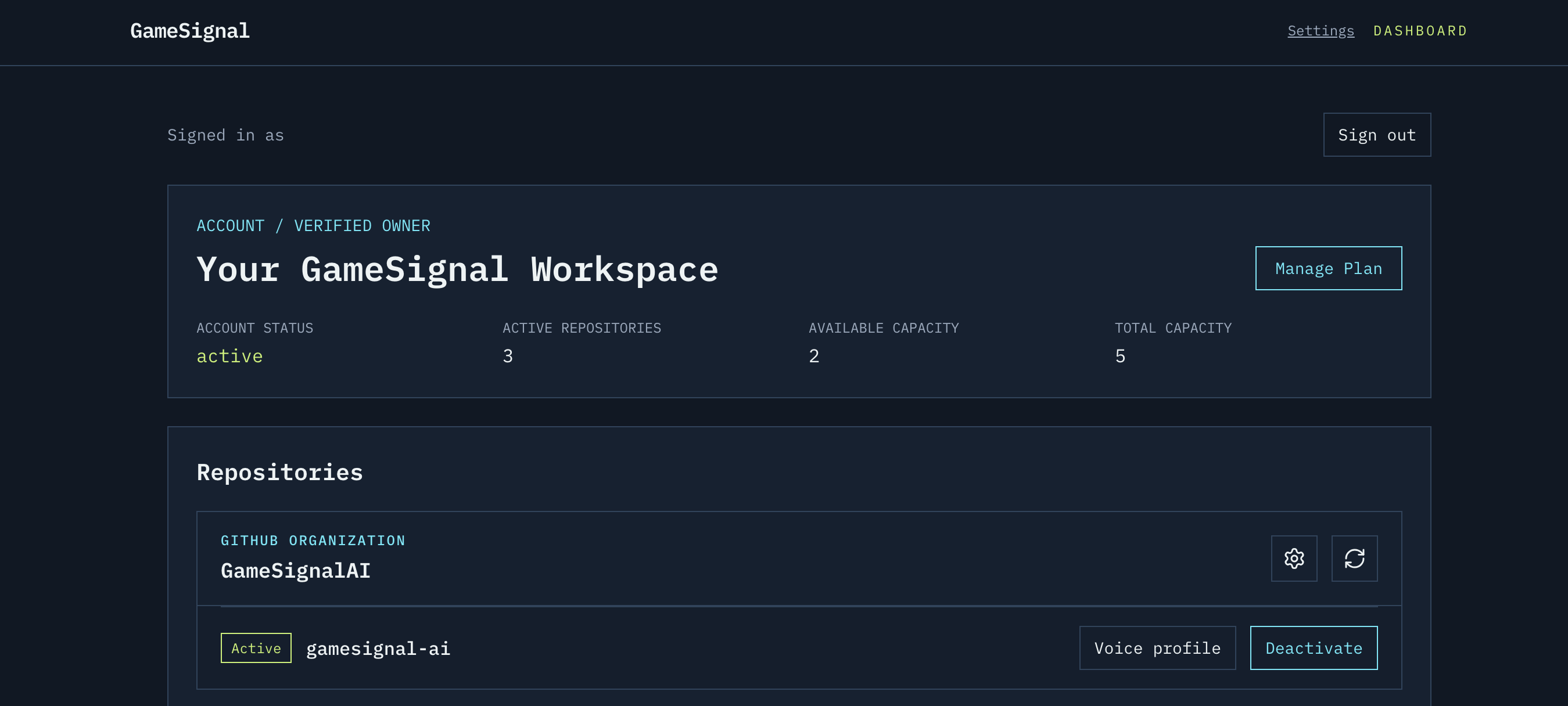Click the 'Your GameSignal Workspace' heading
Image resolution: width=1568 pixels, height=706 pixels.
point(457,269)
